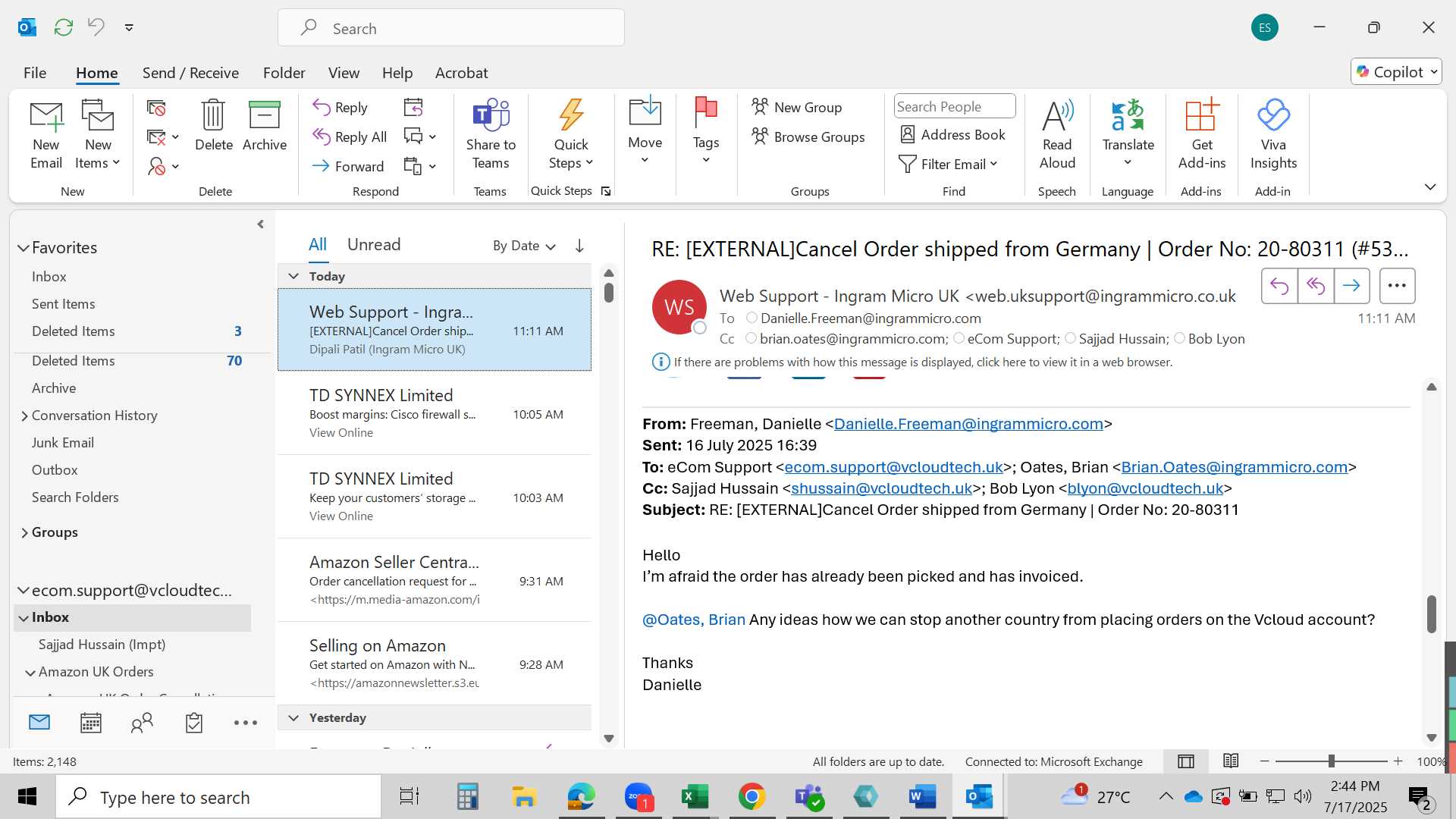Forward the message from the ribbon
Screen dimensions: 1456x819
(348, 166)
